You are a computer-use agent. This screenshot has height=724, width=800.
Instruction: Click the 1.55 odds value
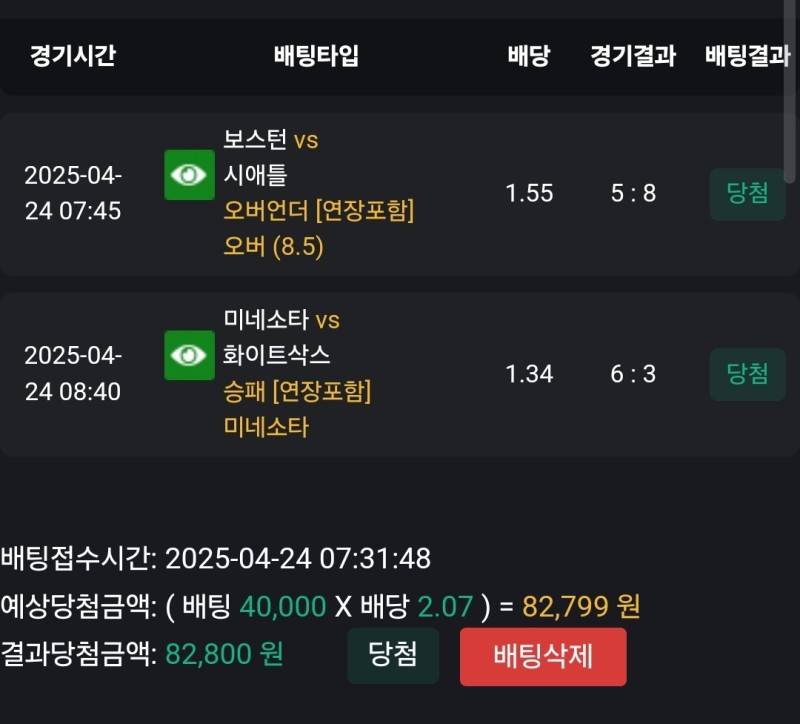click(x=529, y=194)
